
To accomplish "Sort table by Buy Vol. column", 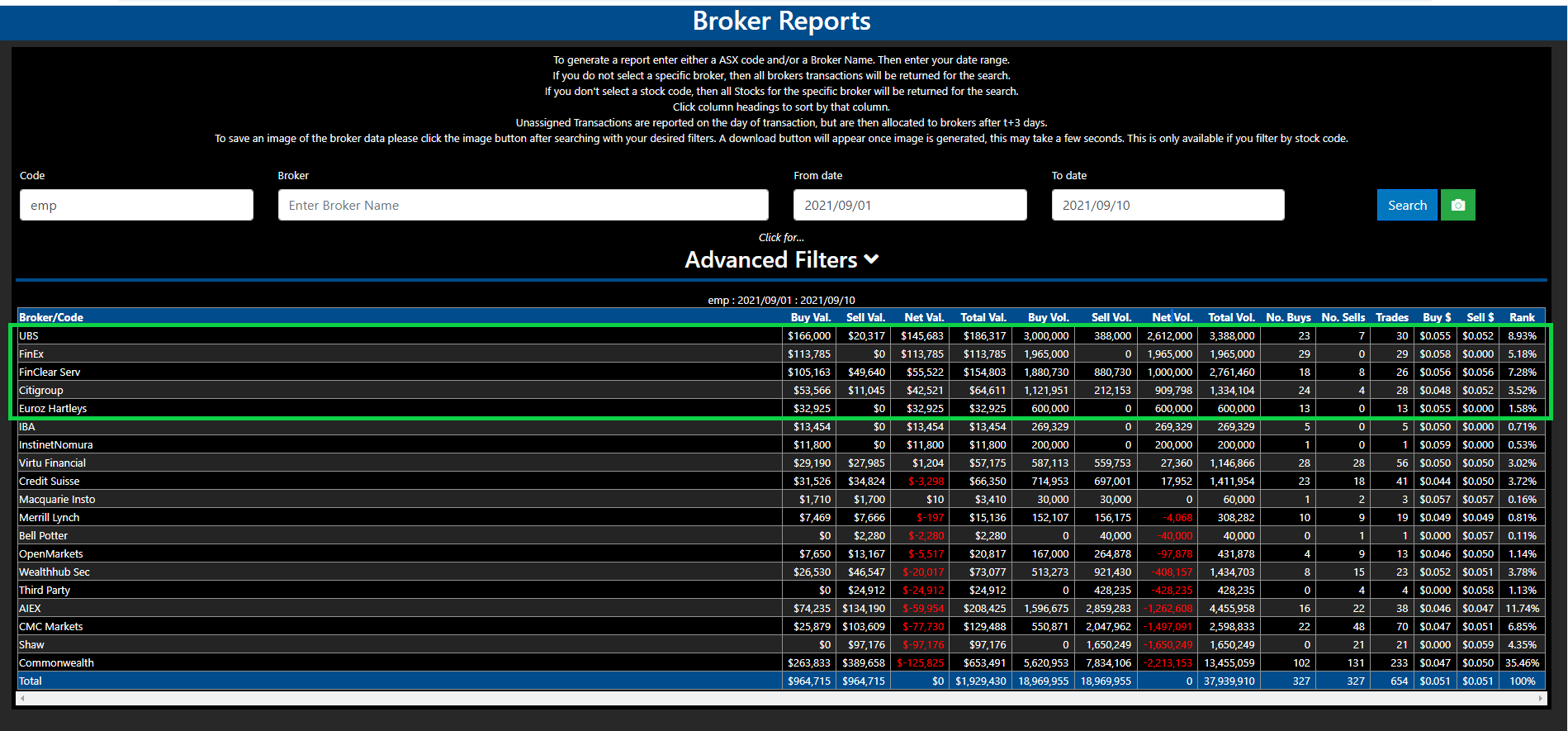I will [x=1049, y=317].
